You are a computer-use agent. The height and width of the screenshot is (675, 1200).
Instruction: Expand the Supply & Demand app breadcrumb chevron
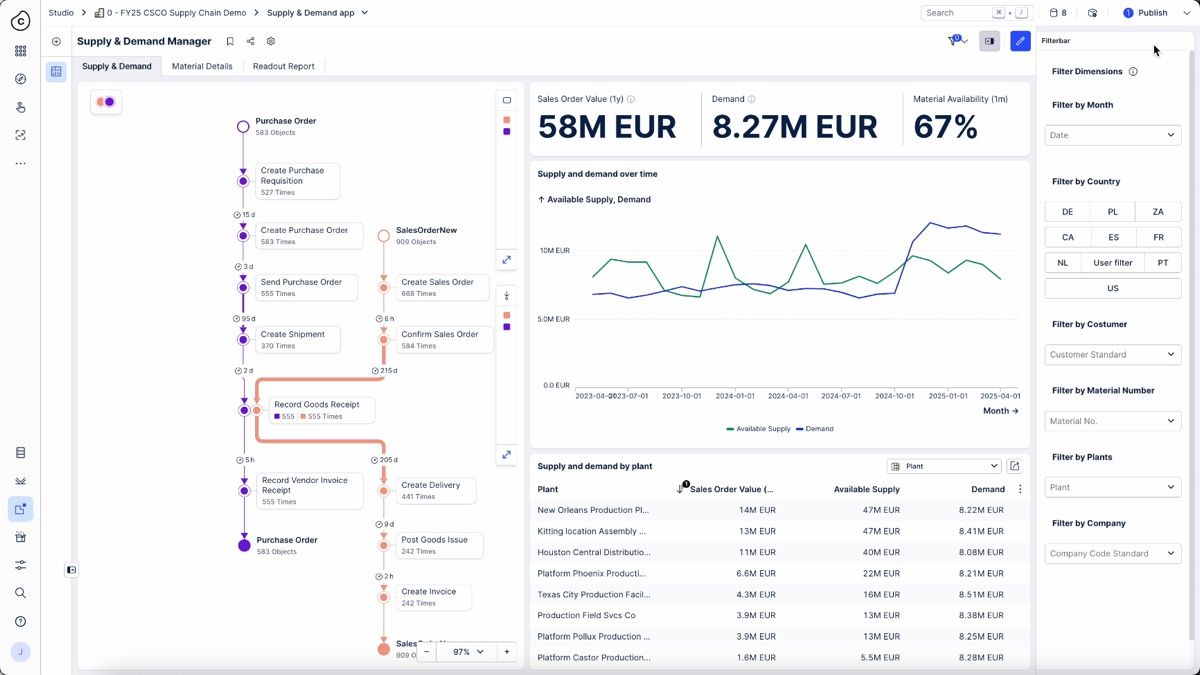coord(365,13)
